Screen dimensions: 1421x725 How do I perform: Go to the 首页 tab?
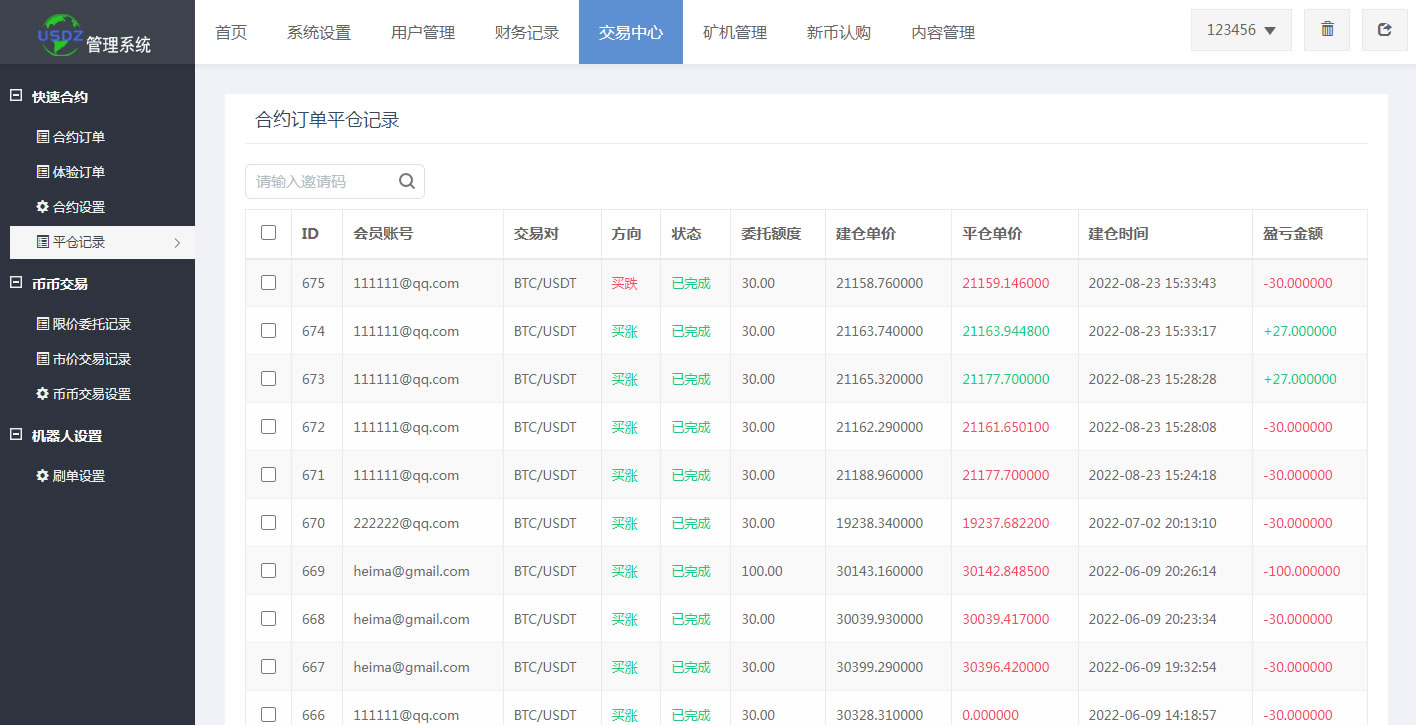point(231,32)
